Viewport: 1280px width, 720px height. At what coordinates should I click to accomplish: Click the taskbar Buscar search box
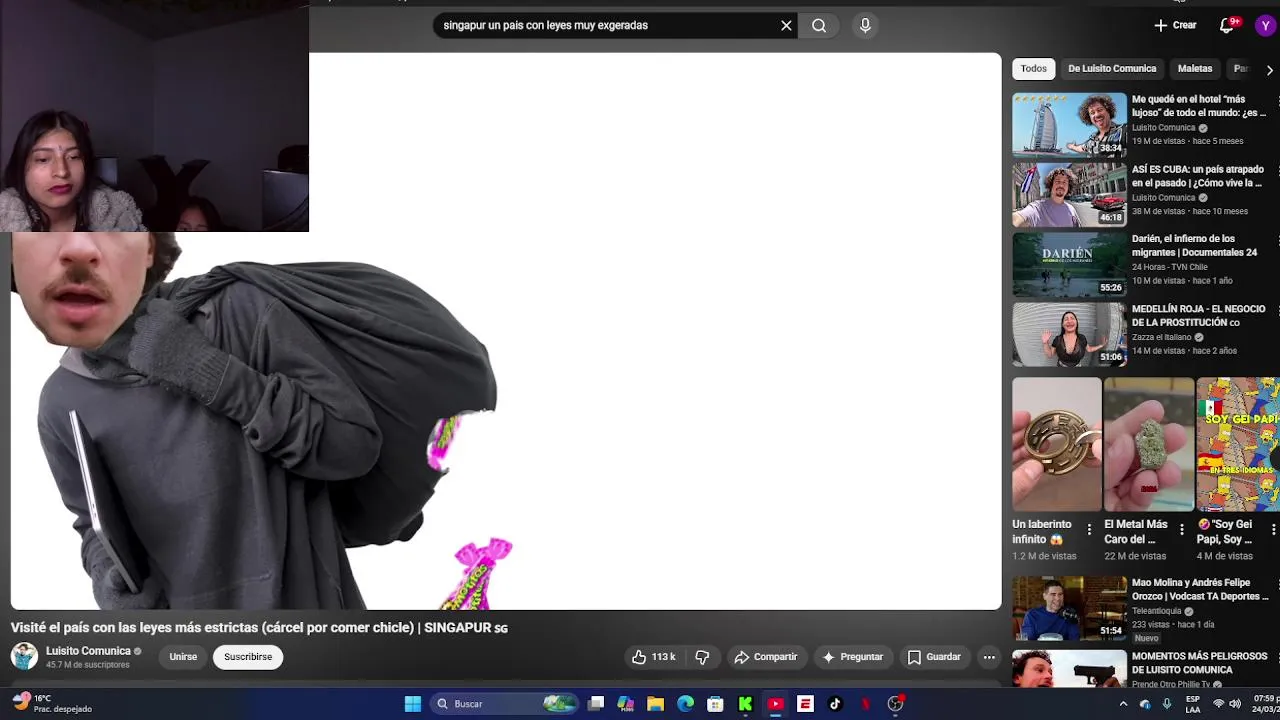(x=505, y=704)
